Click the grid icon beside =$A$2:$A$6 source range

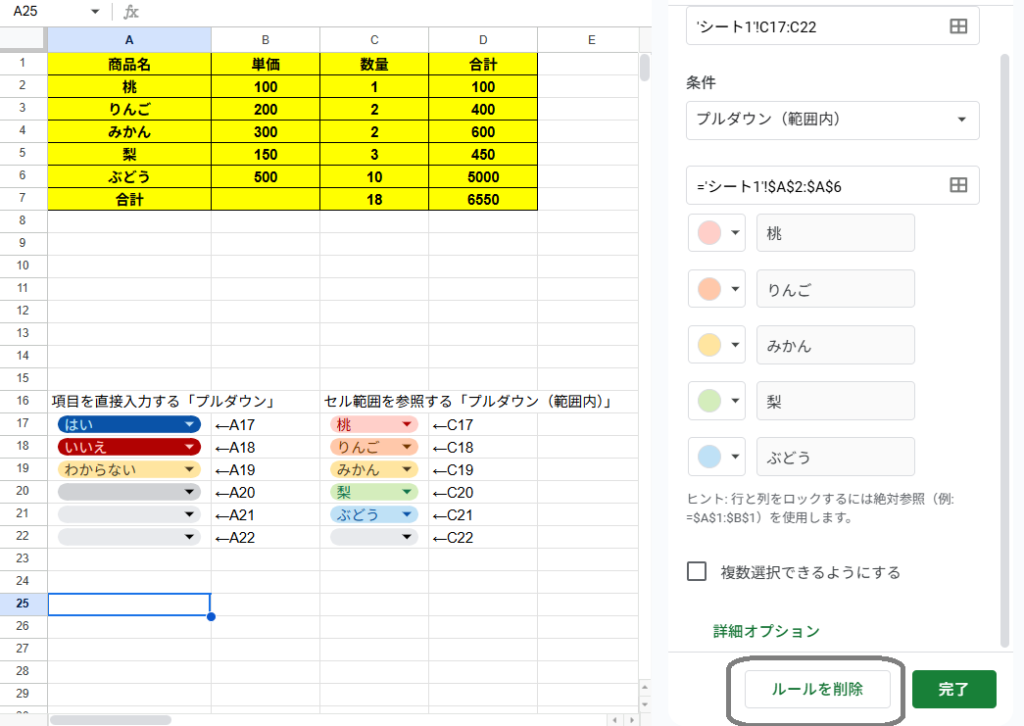click(958, 185)
